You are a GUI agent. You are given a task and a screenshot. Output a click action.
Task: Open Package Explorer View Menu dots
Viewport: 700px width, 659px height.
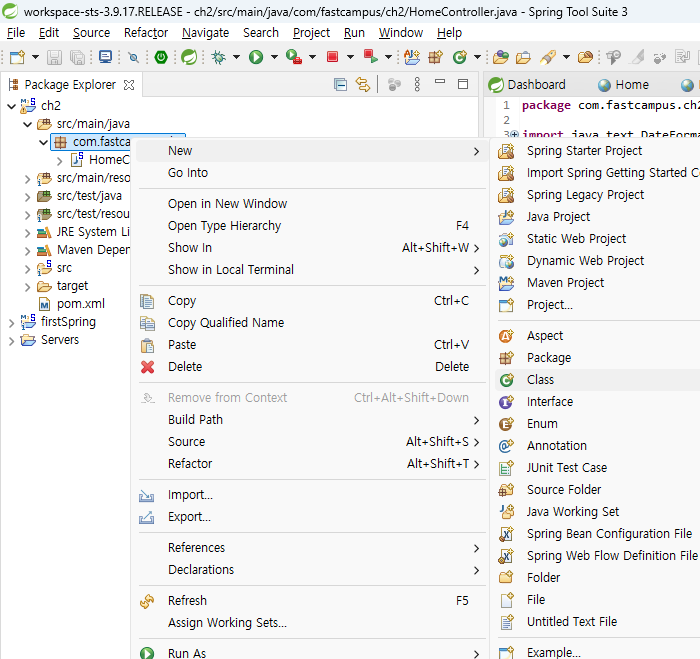click(417, 84)
